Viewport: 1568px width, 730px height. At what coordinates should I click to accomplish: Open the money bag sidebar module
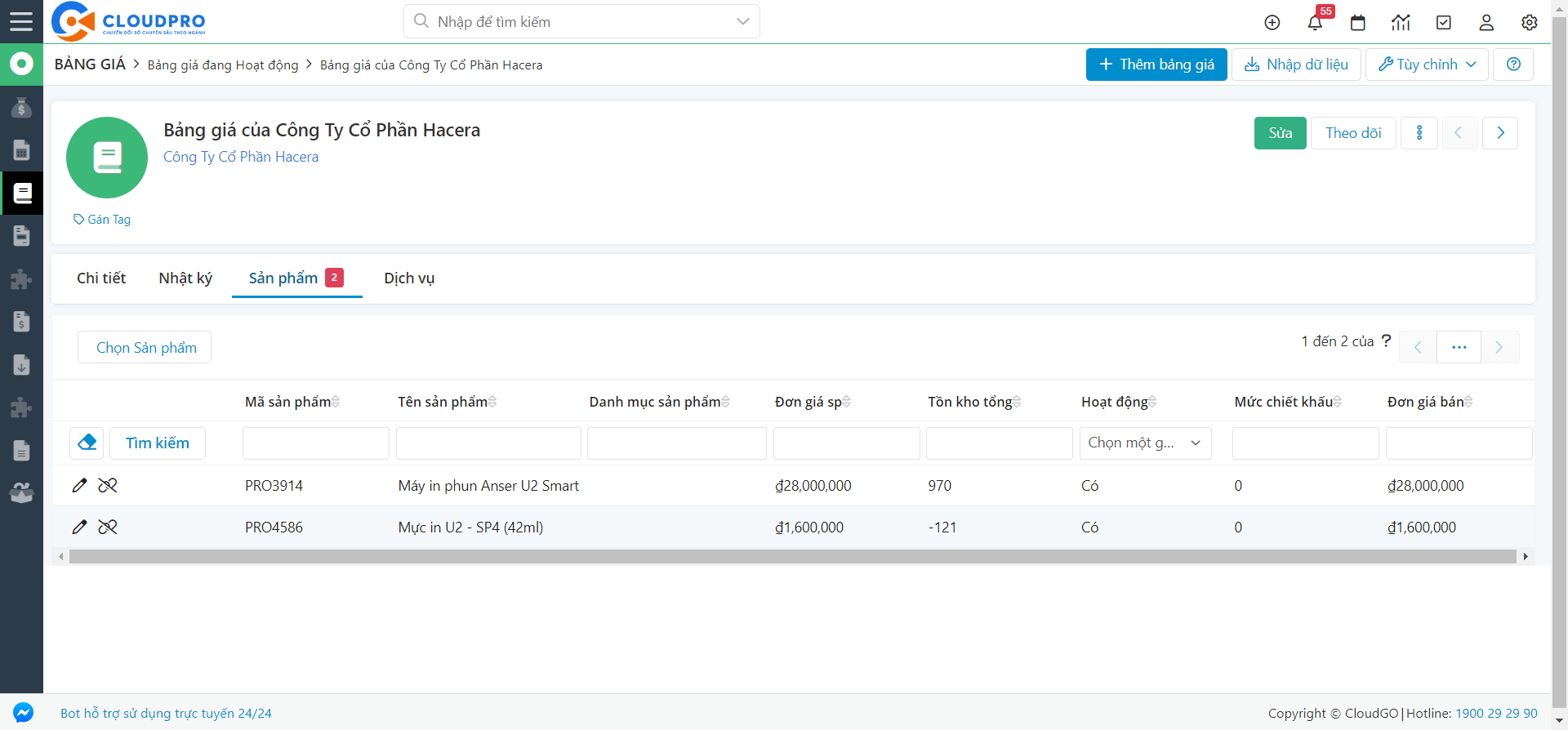click(x=21, y=107)
